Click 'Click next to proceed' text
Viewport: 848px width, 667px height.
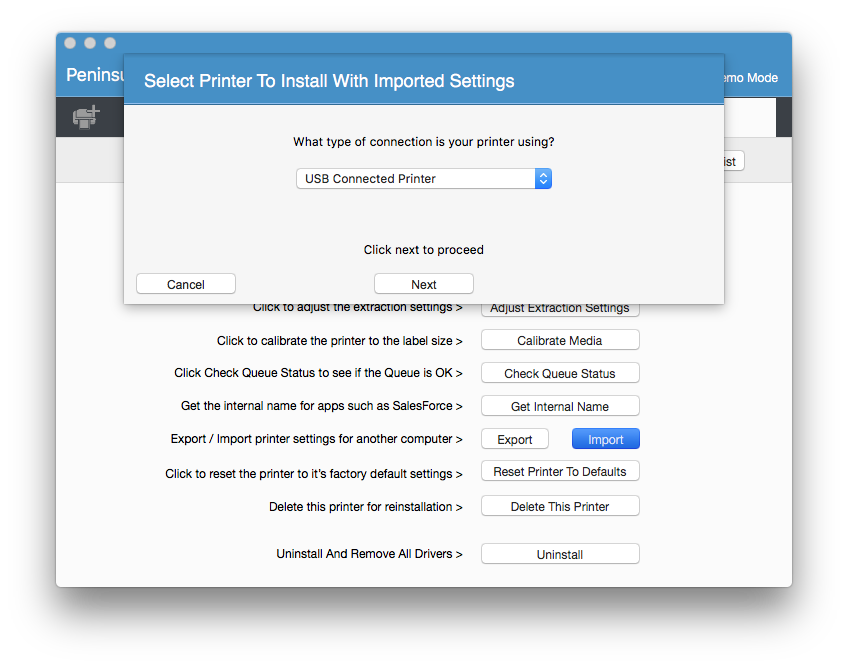click(x=423, y=250)
